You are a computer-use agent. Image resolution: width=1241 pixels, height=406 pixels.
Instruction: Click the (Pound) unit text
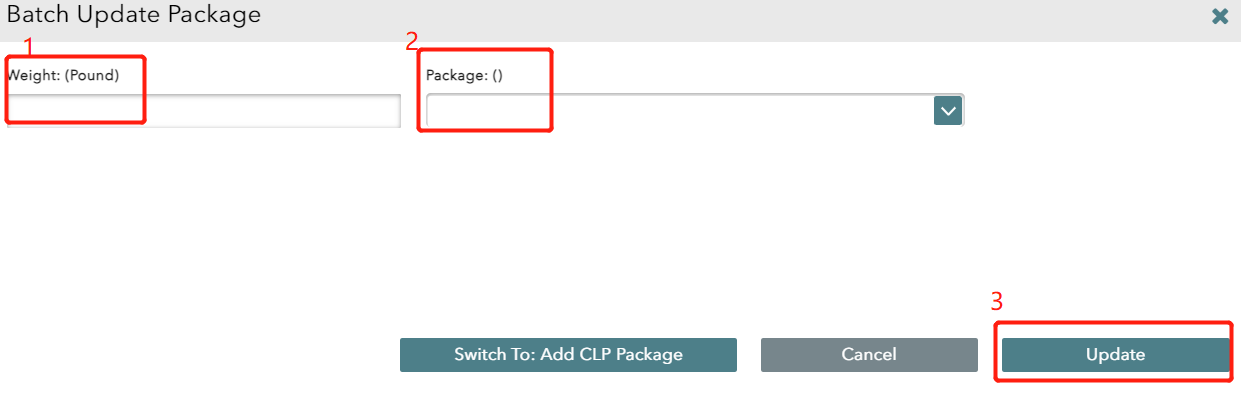pos(92,75)
